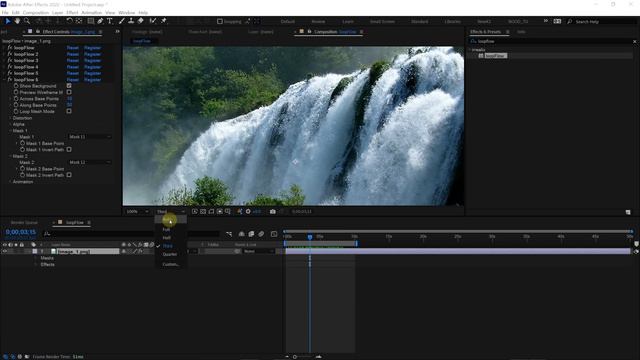This screenshot has height=360, width=640.
Task: Select the Clone Stamp tool
Action: pyautogui.click(x=131, y=21)
